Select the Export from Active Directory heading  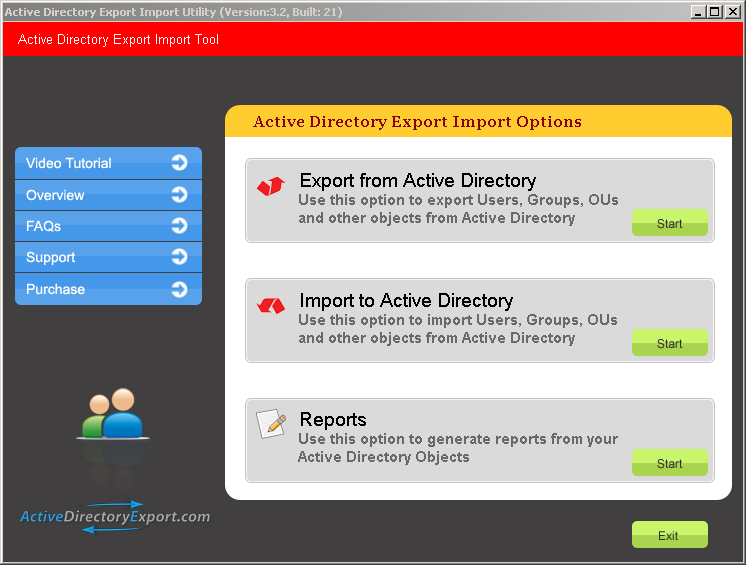point(418,181)
